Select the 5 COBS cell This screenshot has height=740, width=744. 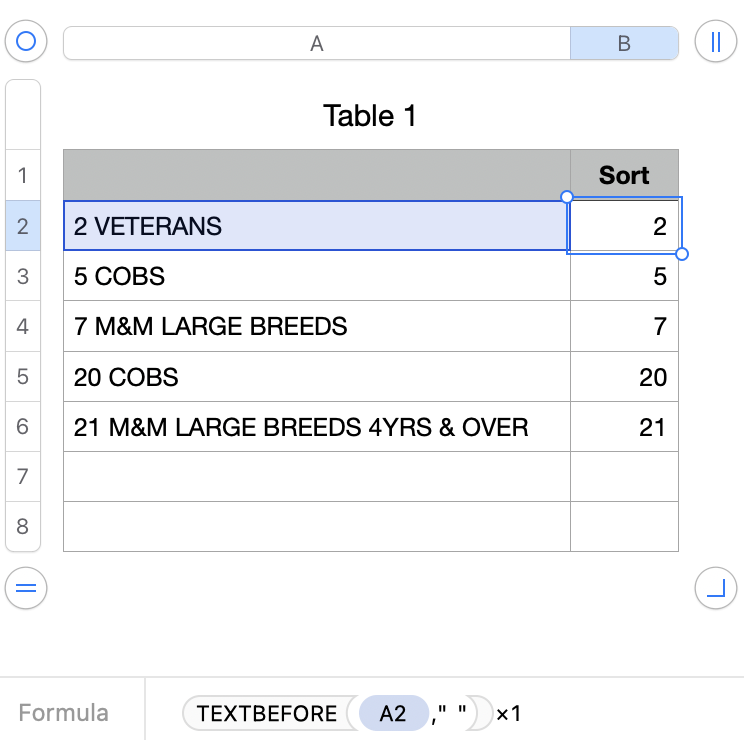click(316, 276)
